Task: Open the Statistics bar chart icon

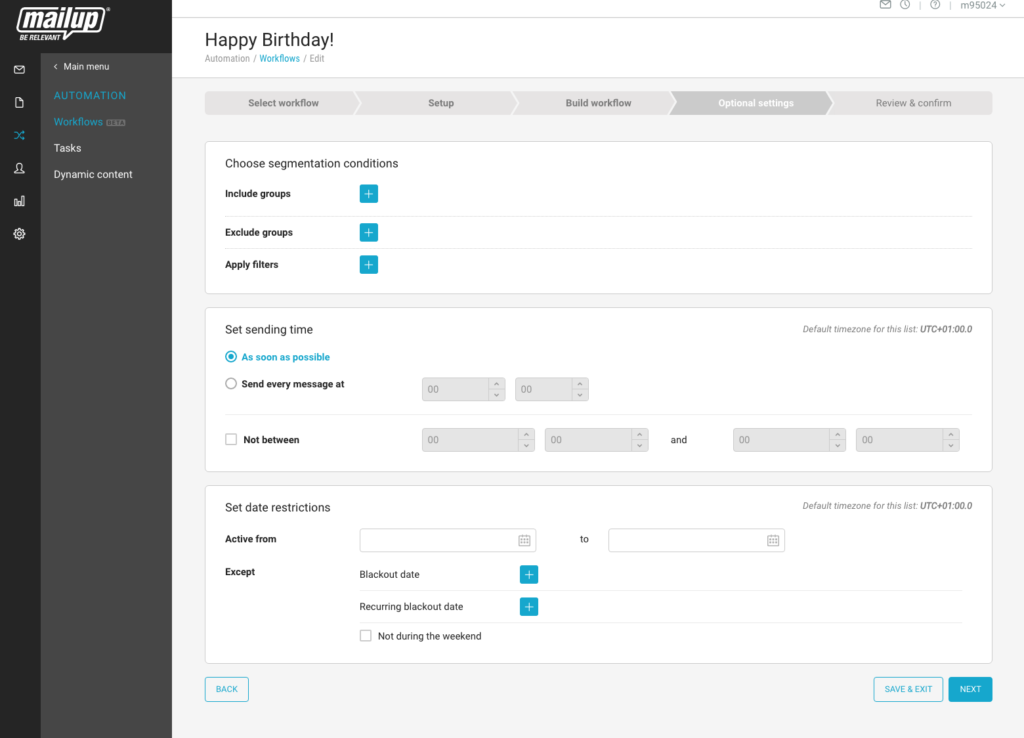Action: [19, 201]
